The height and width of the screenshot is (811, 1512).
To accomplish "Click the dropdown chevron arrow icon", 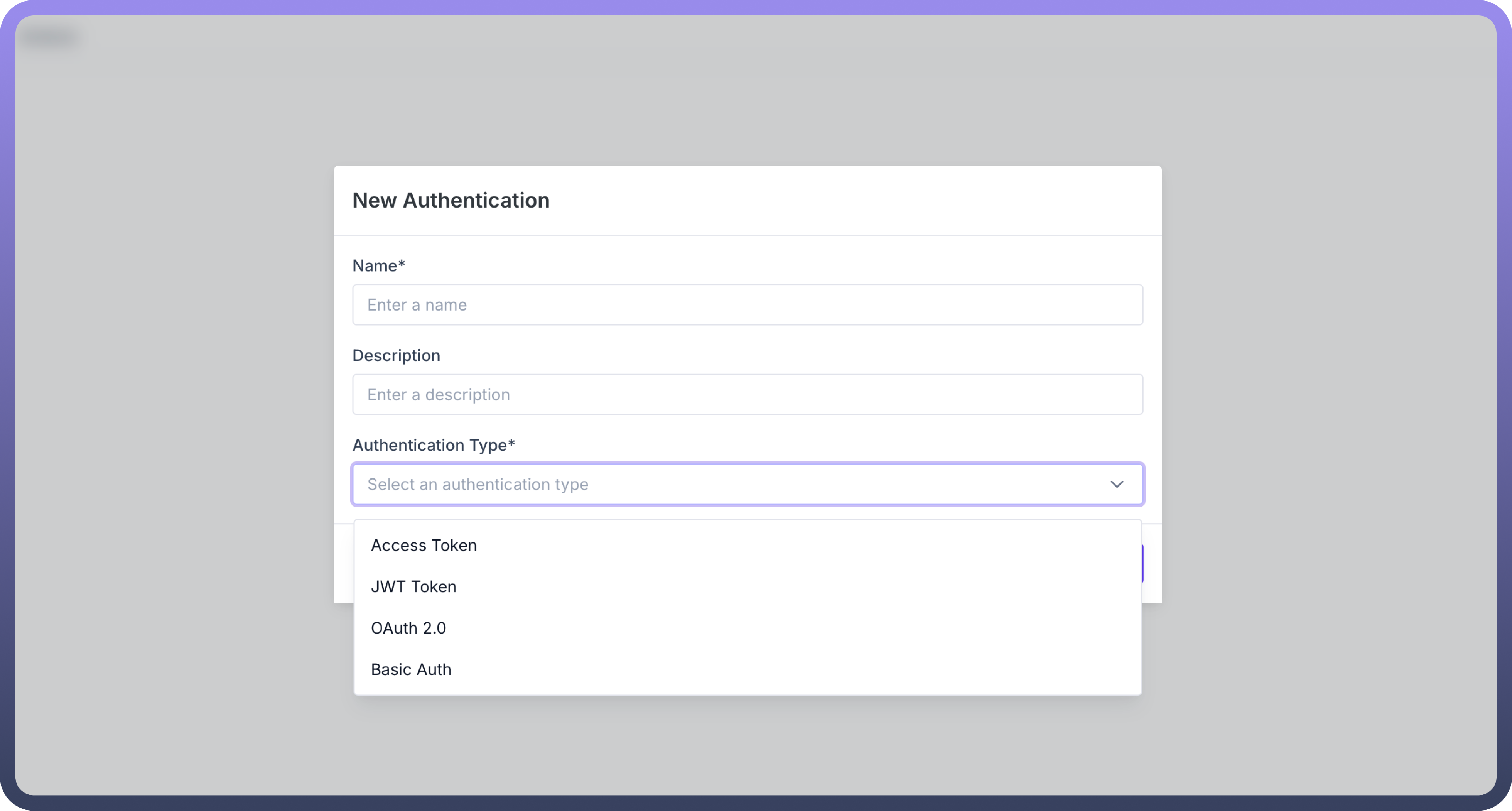I will (x=1116, y=485).
